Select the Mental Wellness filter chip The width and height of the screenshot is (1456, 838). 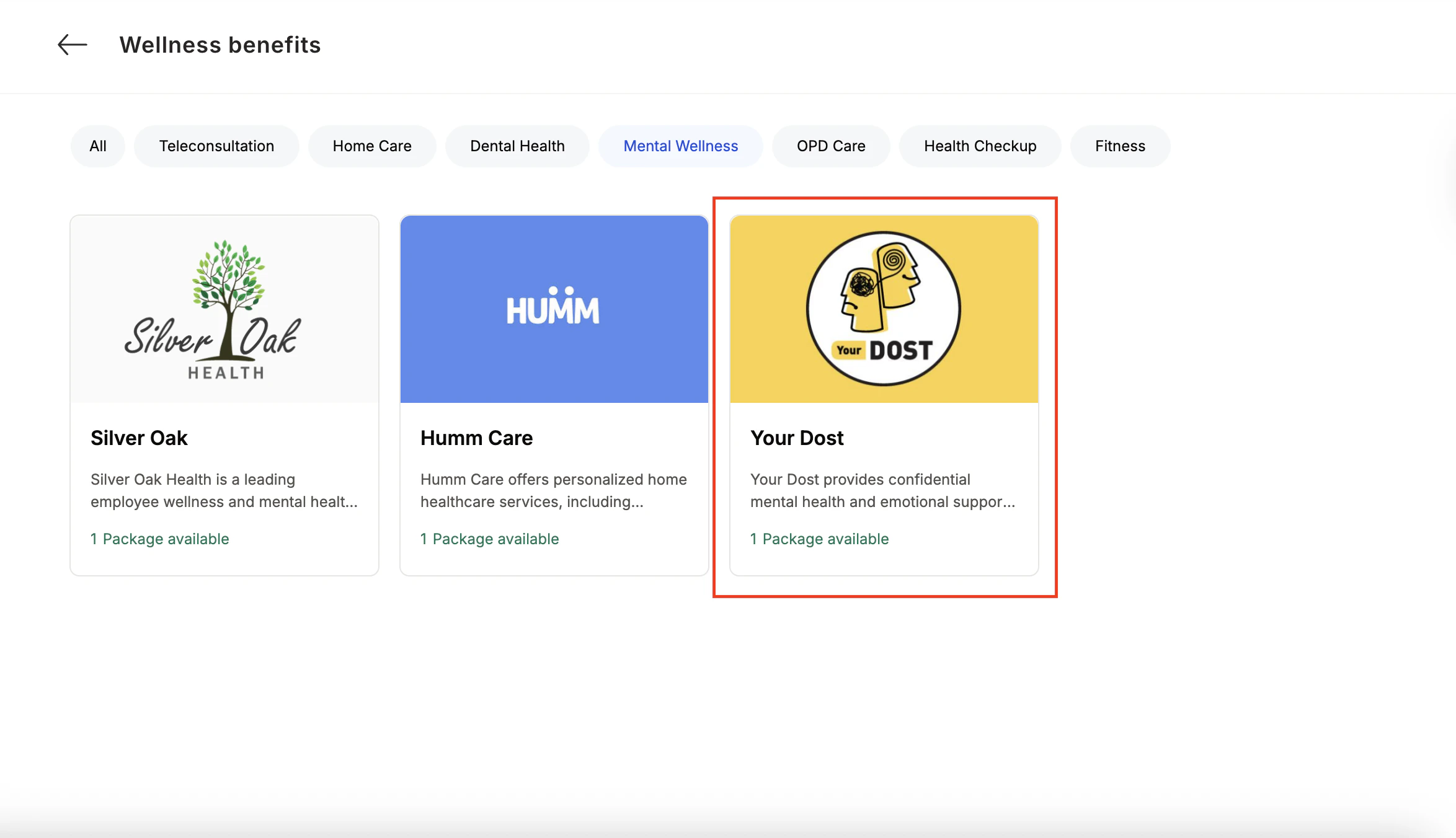click(x=681, y=146)
